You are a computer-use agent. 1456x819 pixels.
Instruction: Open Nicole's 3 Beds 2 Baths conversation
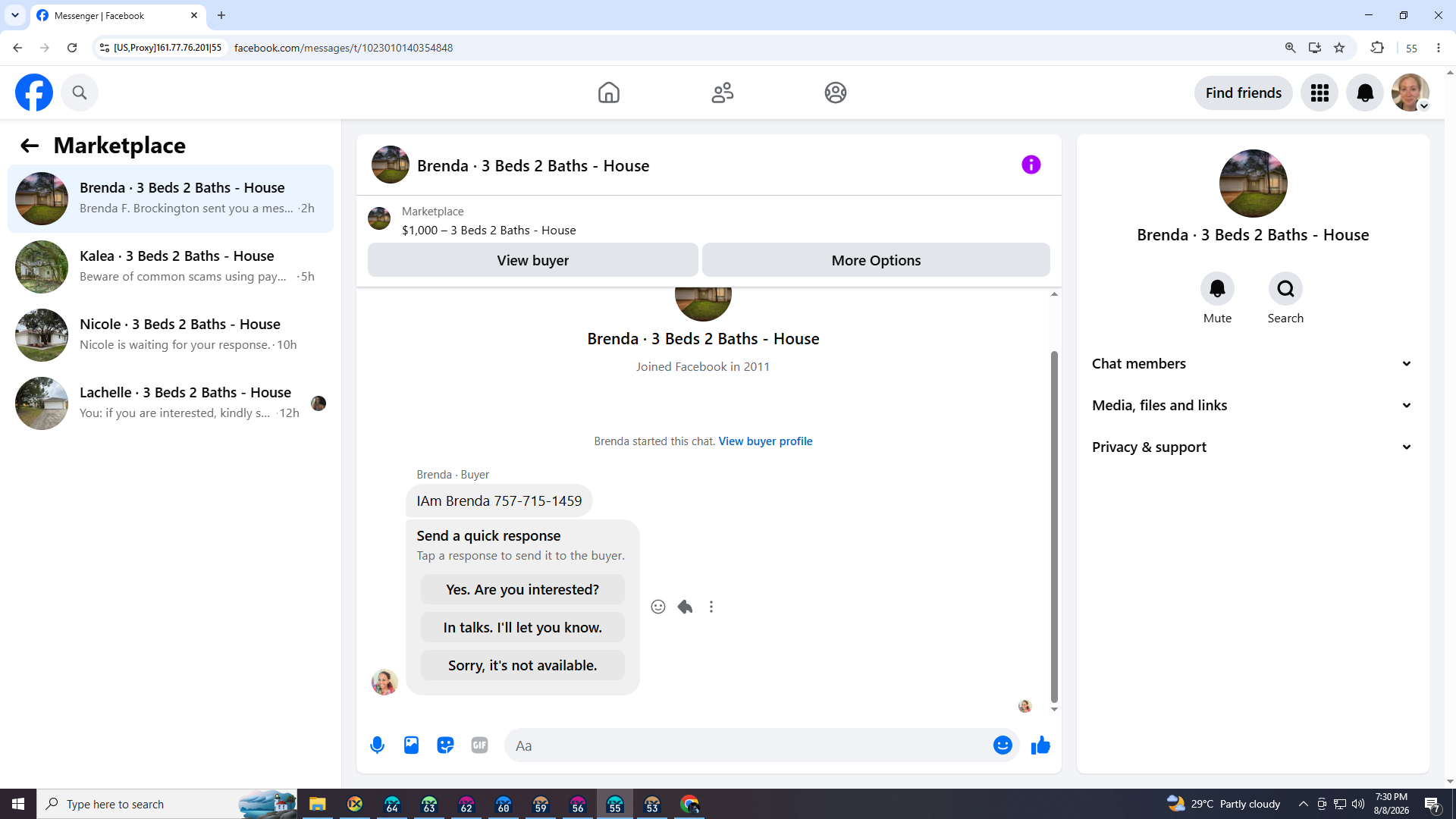[x=171, y=335]
